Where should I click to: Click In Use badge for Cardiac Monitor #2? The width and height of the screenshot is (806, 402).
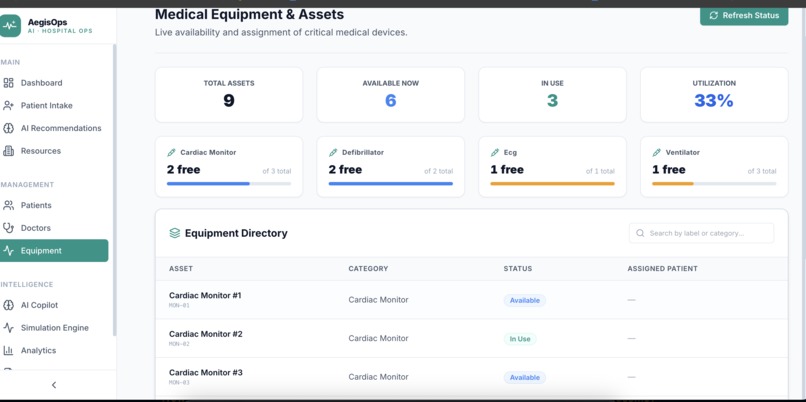pyautogui.click(x=520, y=339)
